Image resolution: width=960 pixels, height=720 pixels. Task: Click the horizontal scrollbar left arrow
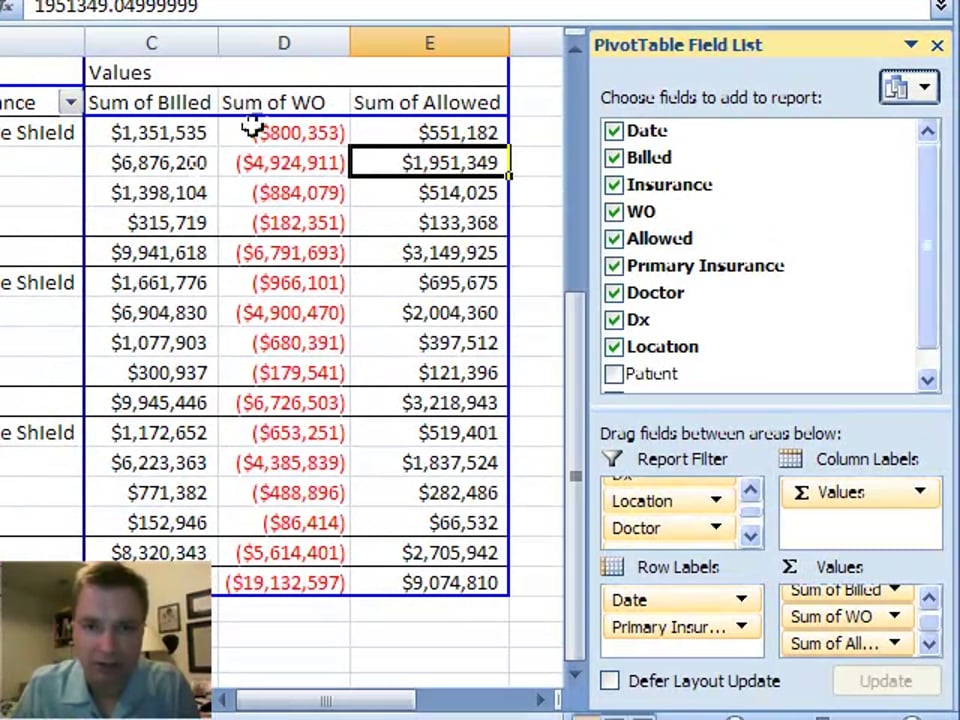point(223,699)
